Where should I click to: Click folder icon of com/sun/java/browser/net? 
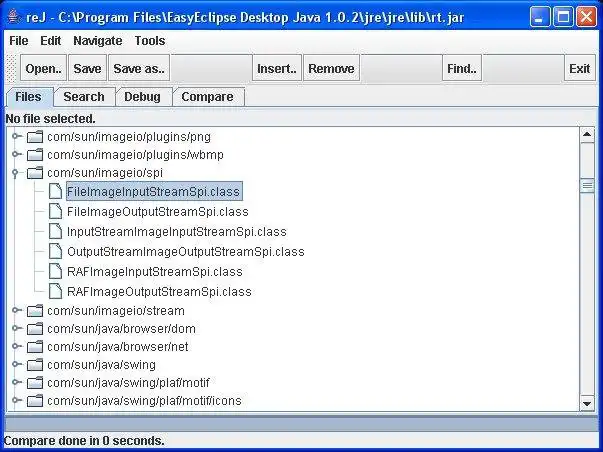click(35, 347)
